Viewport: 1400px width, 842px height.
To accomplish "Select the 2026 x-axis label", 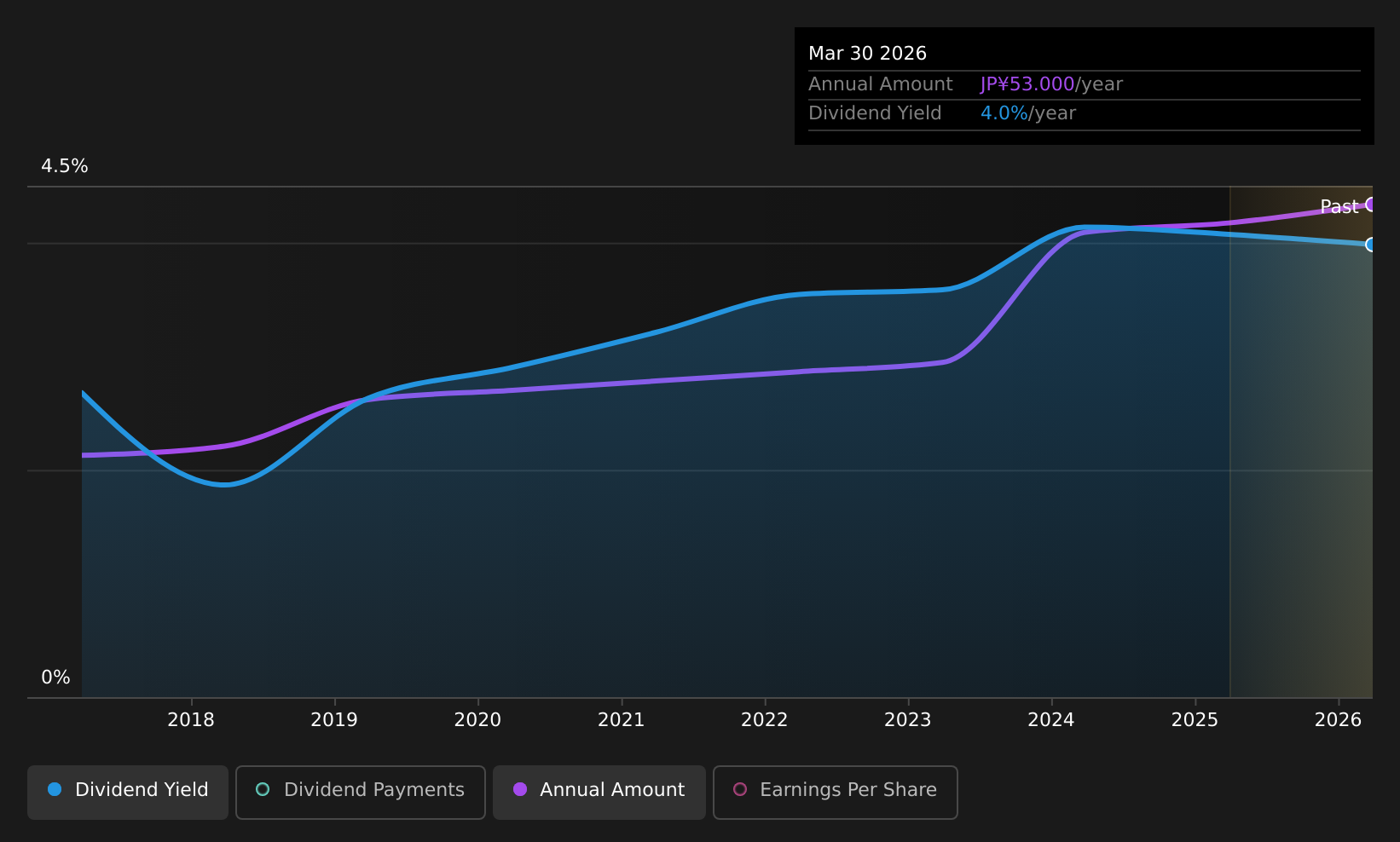I will click(1339, 720).
